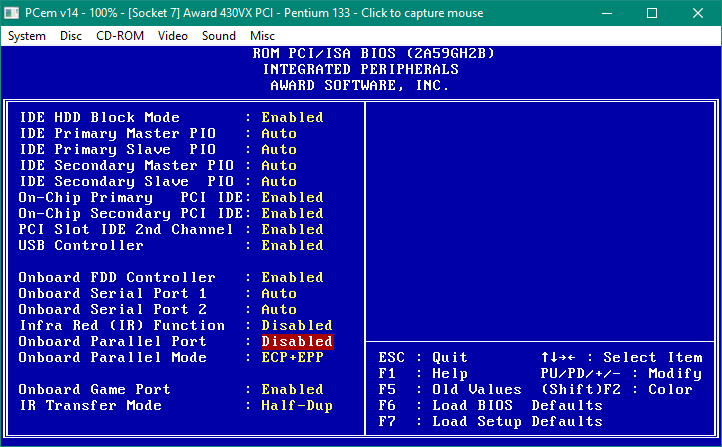Open the CD-ROM menu
Image resolution: width=722 pixels, height=447 pixels.
[120, 36]
